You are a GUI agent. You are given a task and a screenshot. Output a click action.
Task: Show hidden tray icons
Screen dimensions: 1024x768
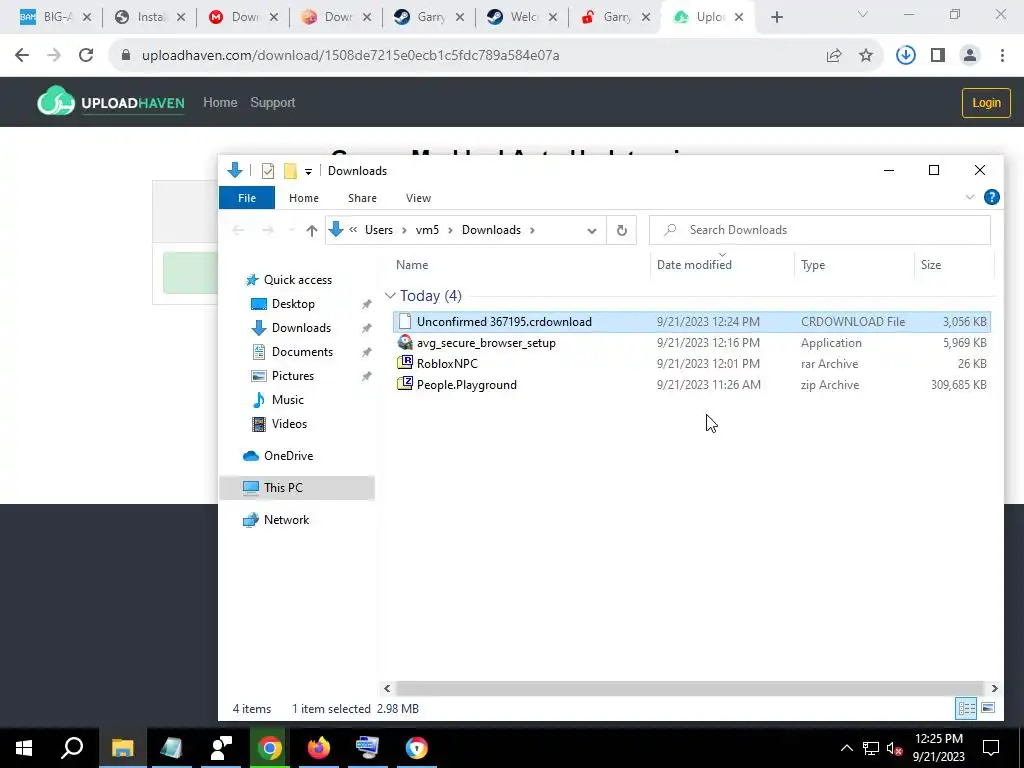pyautogui.click(x=846, y=748)
